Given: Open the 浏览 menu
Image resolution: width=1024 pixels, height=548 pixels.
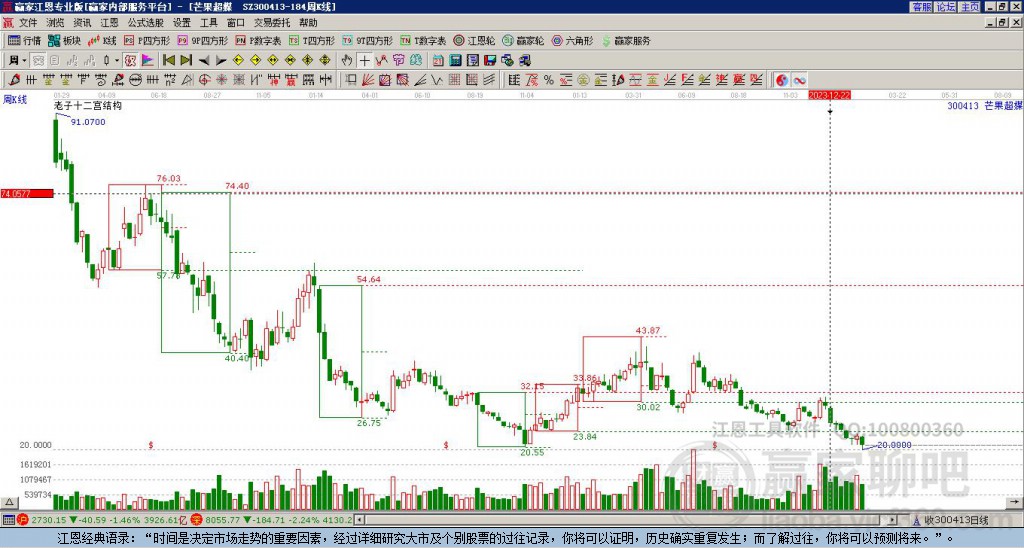Looking at the screenshot, I should 56,23.
